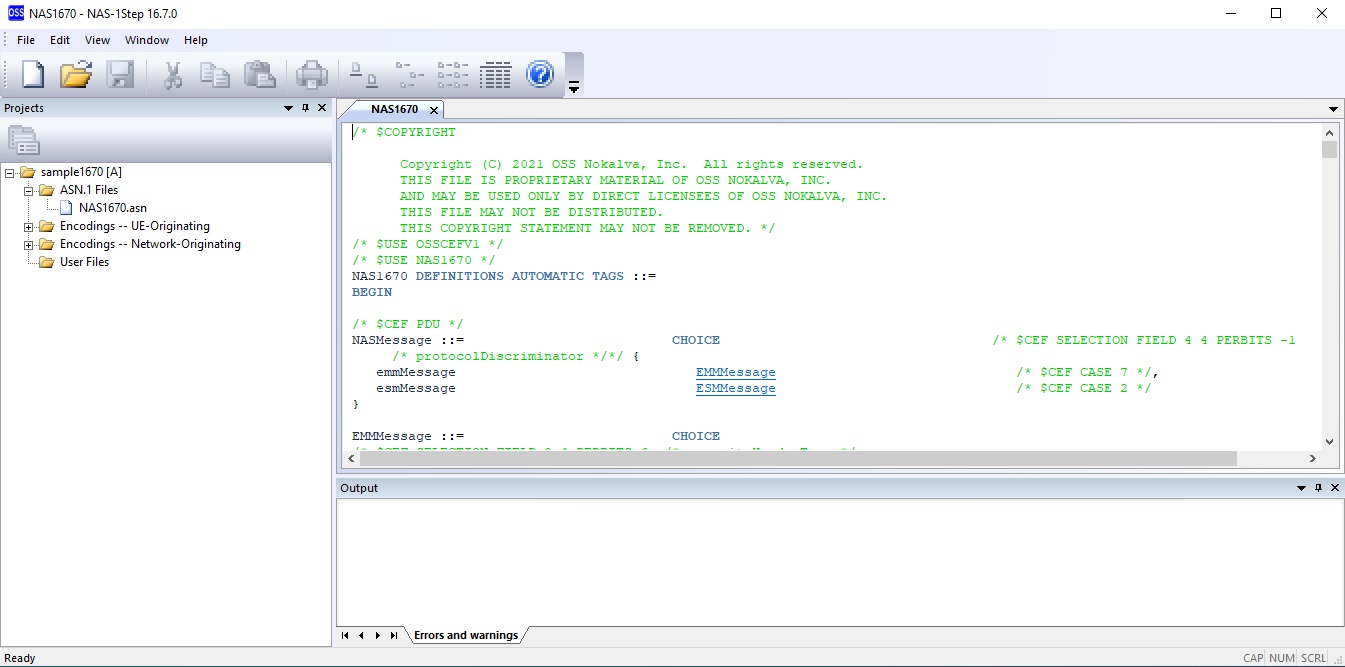Collapse the sample1670 project tree
1345x667 pixels.
pyautogui.click(x=9, y=171)
